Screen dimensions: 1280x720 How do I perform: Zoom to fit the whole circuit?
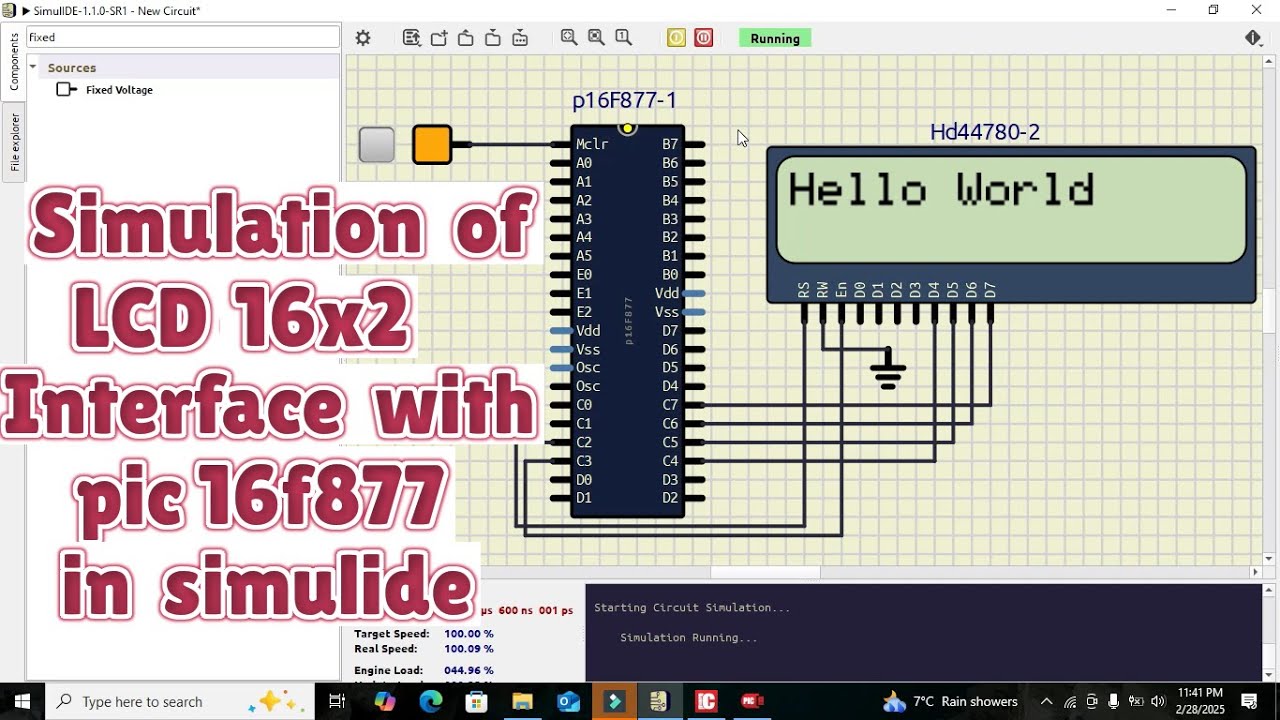tap(569, 38)
